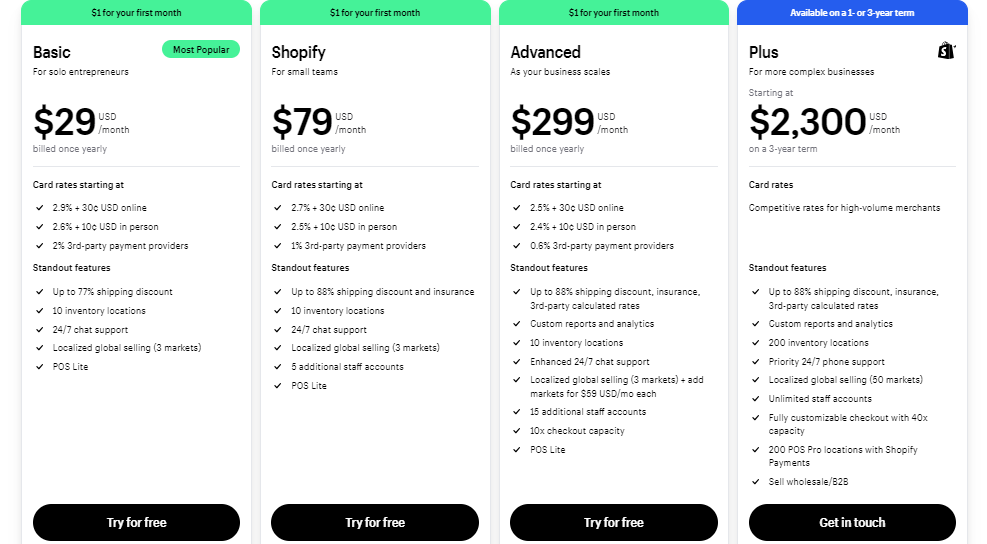Viewport: 987px width, 544px height.
Task: Click checkmark beside 200 inventory locations
Action: click(755, 343)
